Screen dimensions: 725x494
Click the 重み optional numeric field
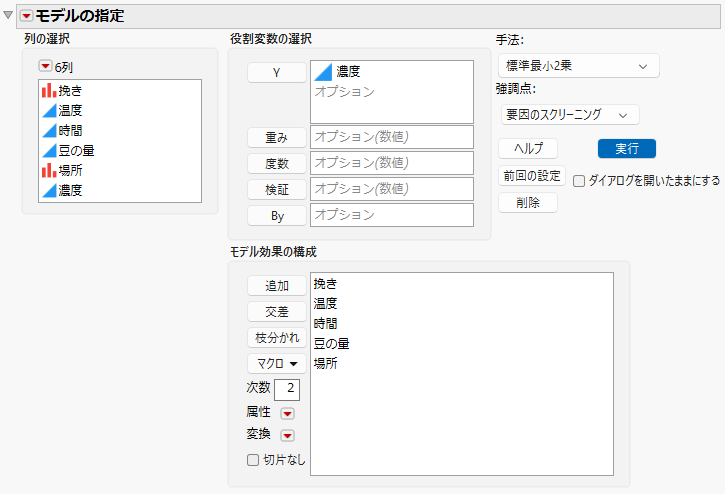(x=392, y=137)
